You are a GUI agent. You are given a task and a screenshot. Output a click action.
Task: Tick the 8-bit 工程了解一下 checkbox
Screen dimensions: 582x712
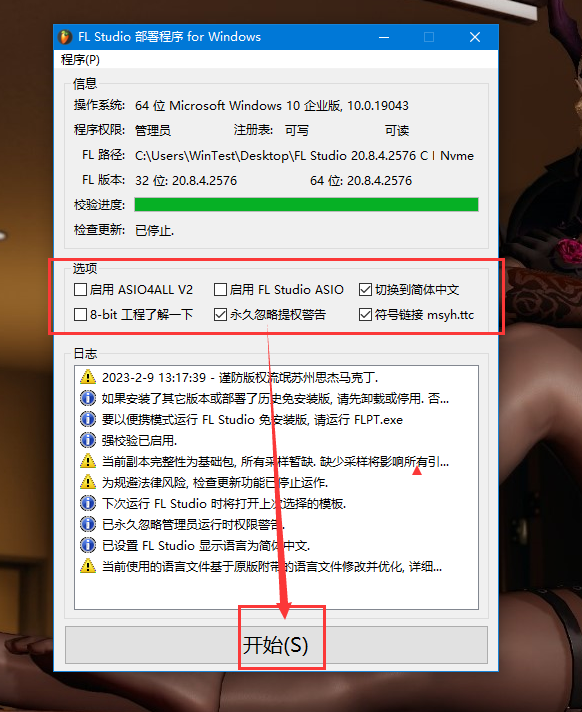[80, 315]
